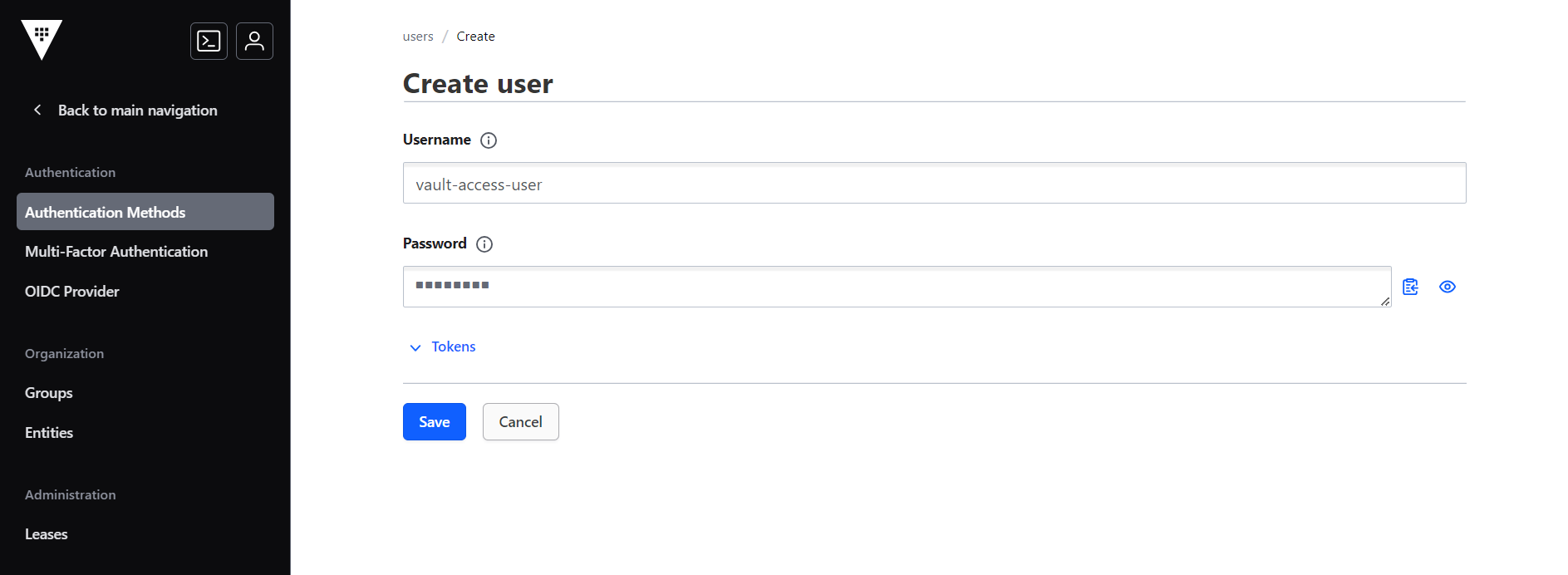Navigate to OIDC Provider
The width and height of the screenshot is (1568, 575).
coord(72,291)
